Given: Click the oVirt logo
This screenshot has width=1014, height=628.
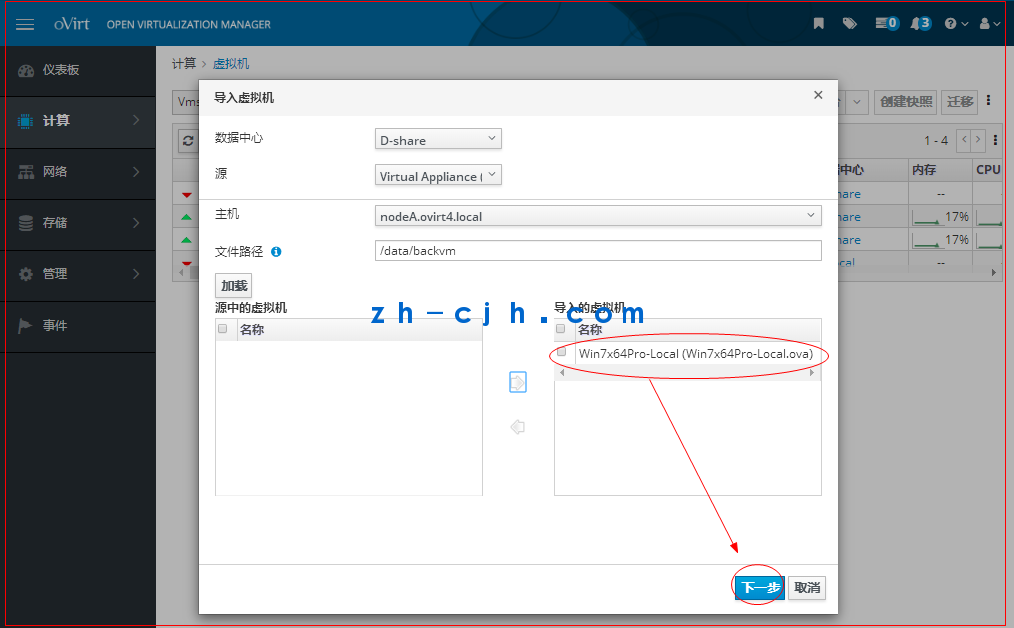Looking at the screenshot, I should [72, 24].
